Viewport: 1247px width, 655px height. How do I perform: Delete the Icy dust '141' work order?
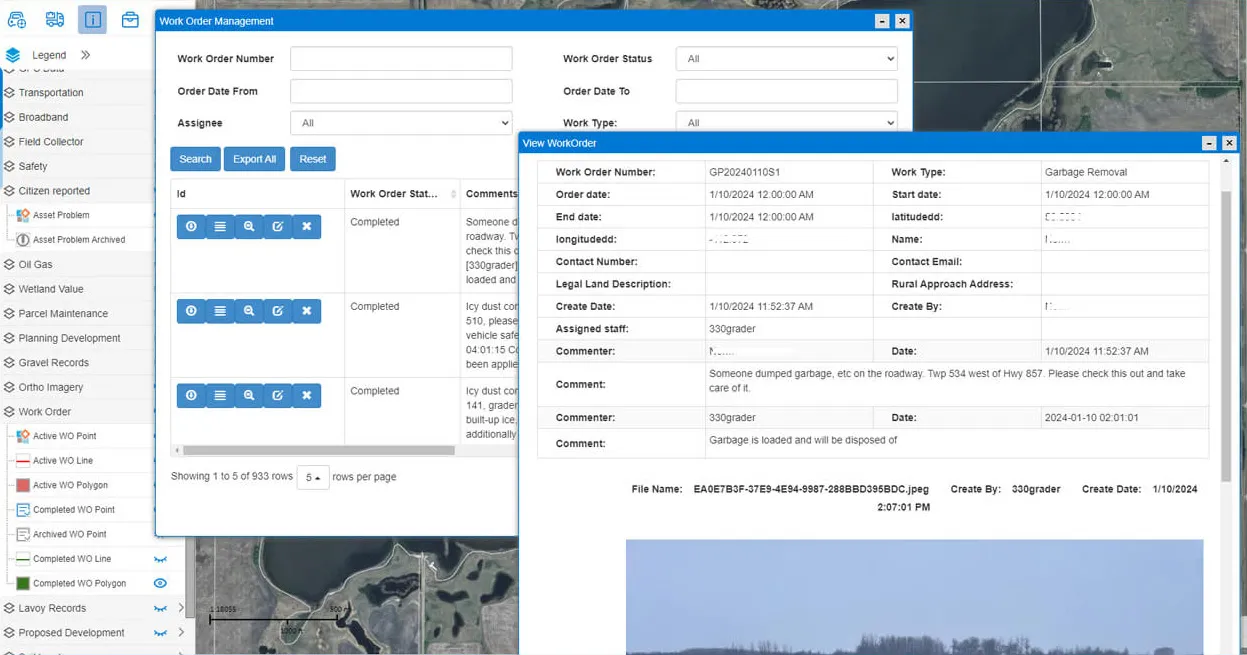(x=307, y=395)
